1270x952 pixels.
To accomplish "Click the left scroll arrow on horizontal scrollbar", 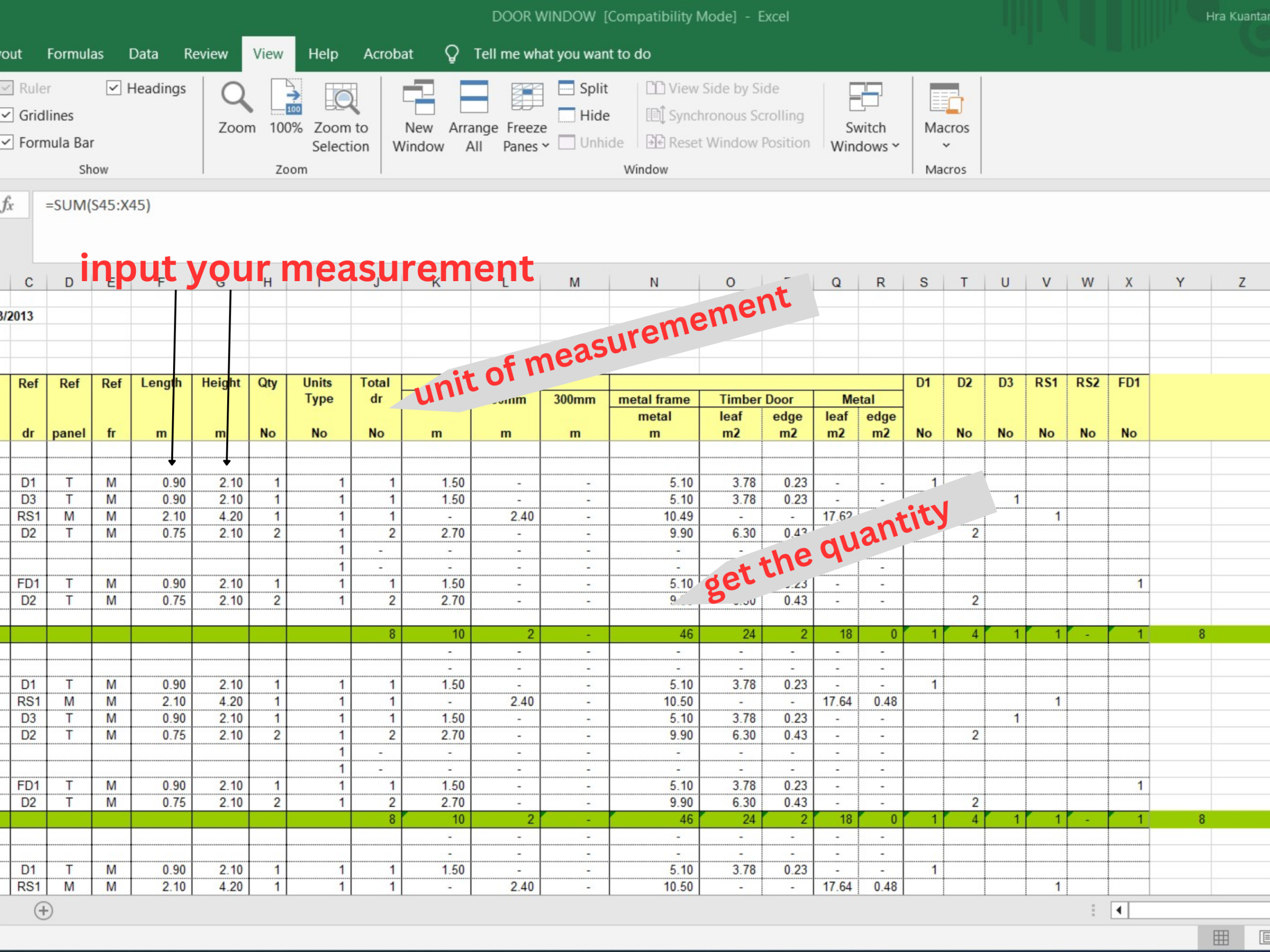I will (1119, 910).
